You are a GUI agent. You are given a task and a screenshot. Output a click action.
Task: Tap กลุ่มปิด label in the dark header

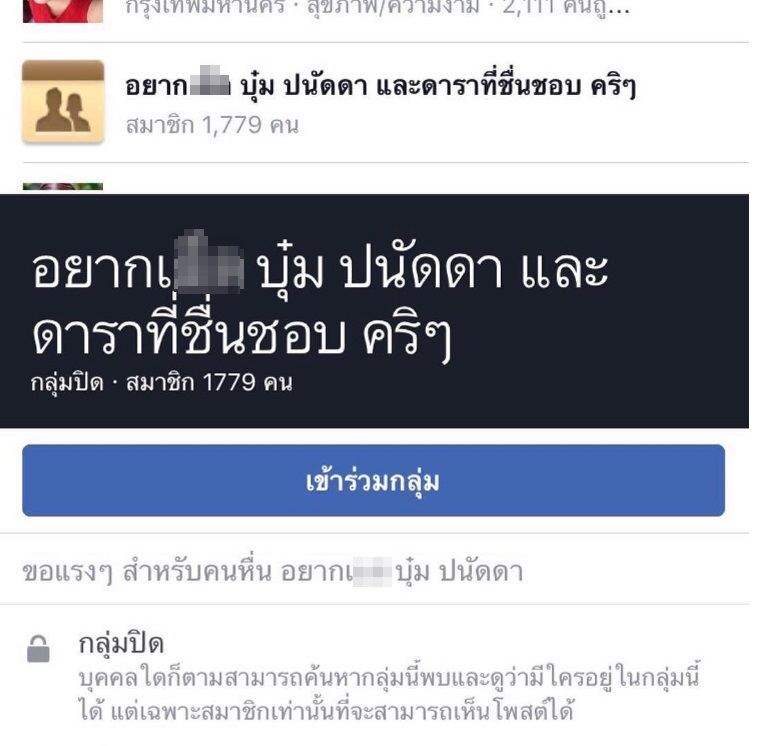click(x=67, y=383)
